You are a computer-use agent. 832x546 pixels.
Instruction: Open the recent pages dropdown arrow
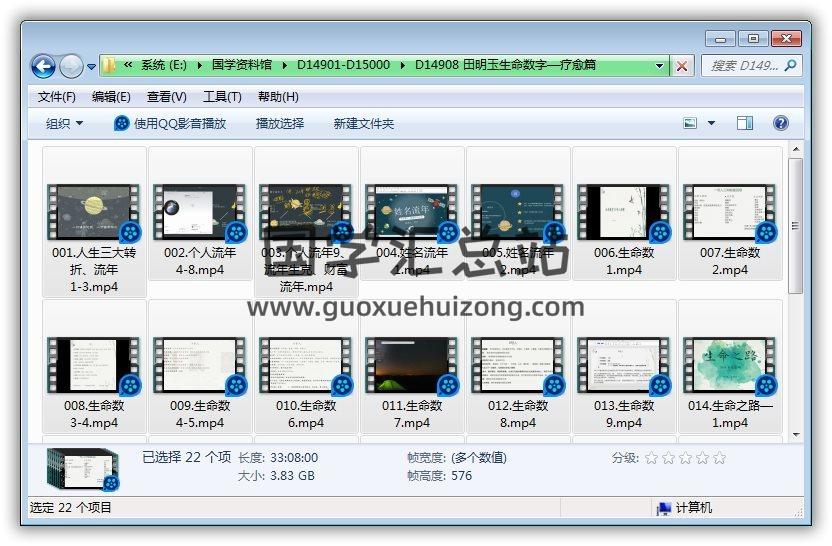[91, 67]
